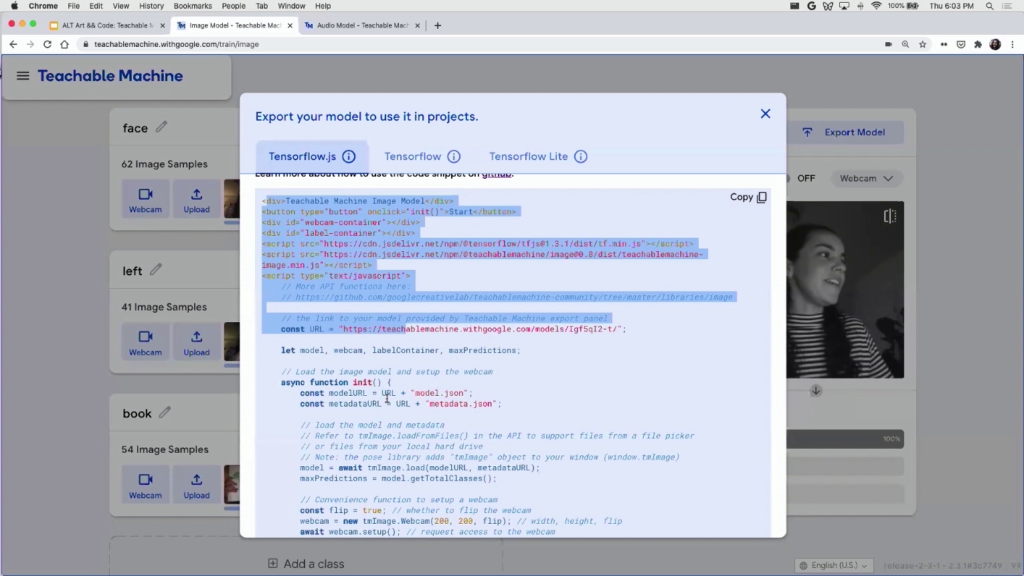Bookmark this page with the star
1024x576 pixels.
923,44
